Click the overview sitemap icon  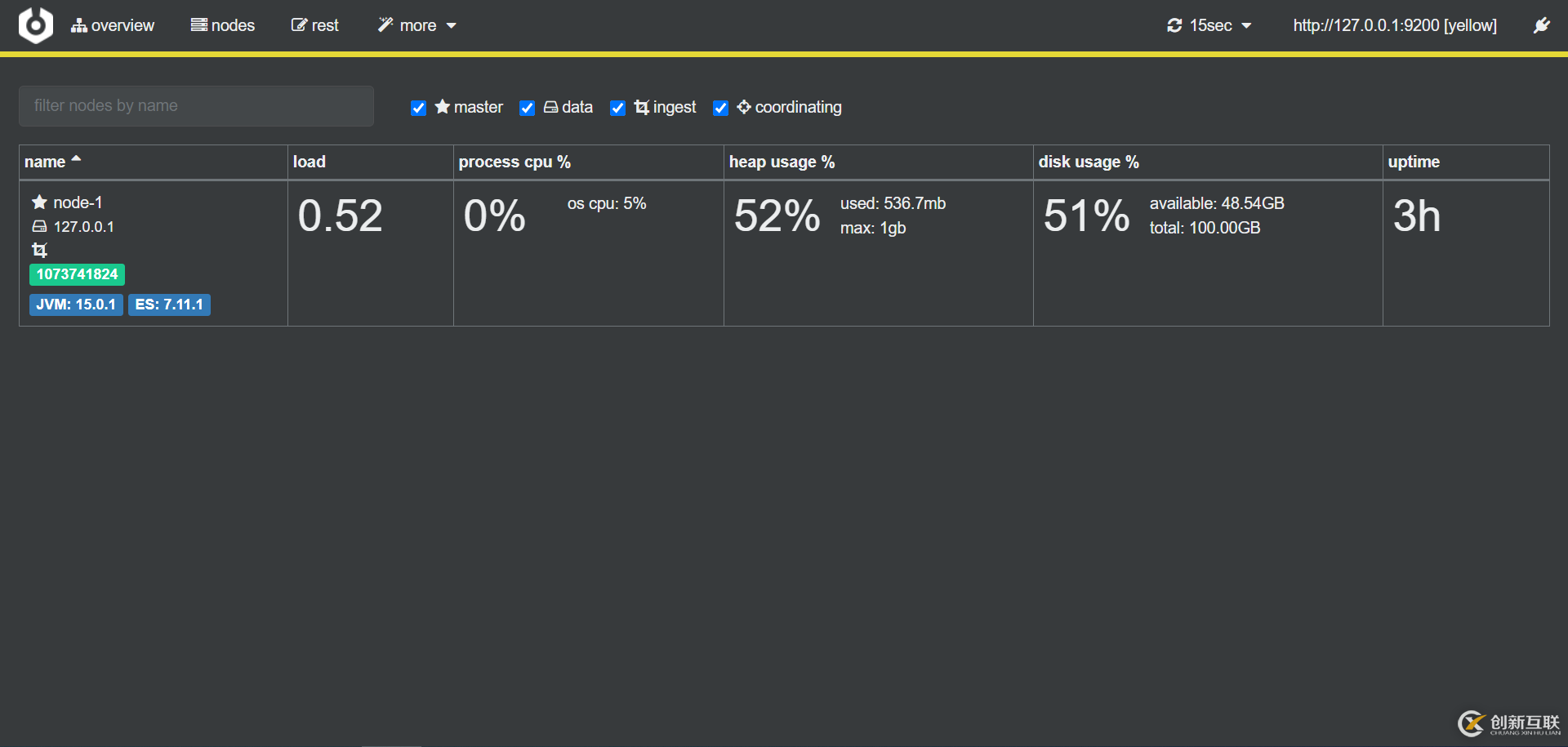pyautogui.click(x=78, y=25)
